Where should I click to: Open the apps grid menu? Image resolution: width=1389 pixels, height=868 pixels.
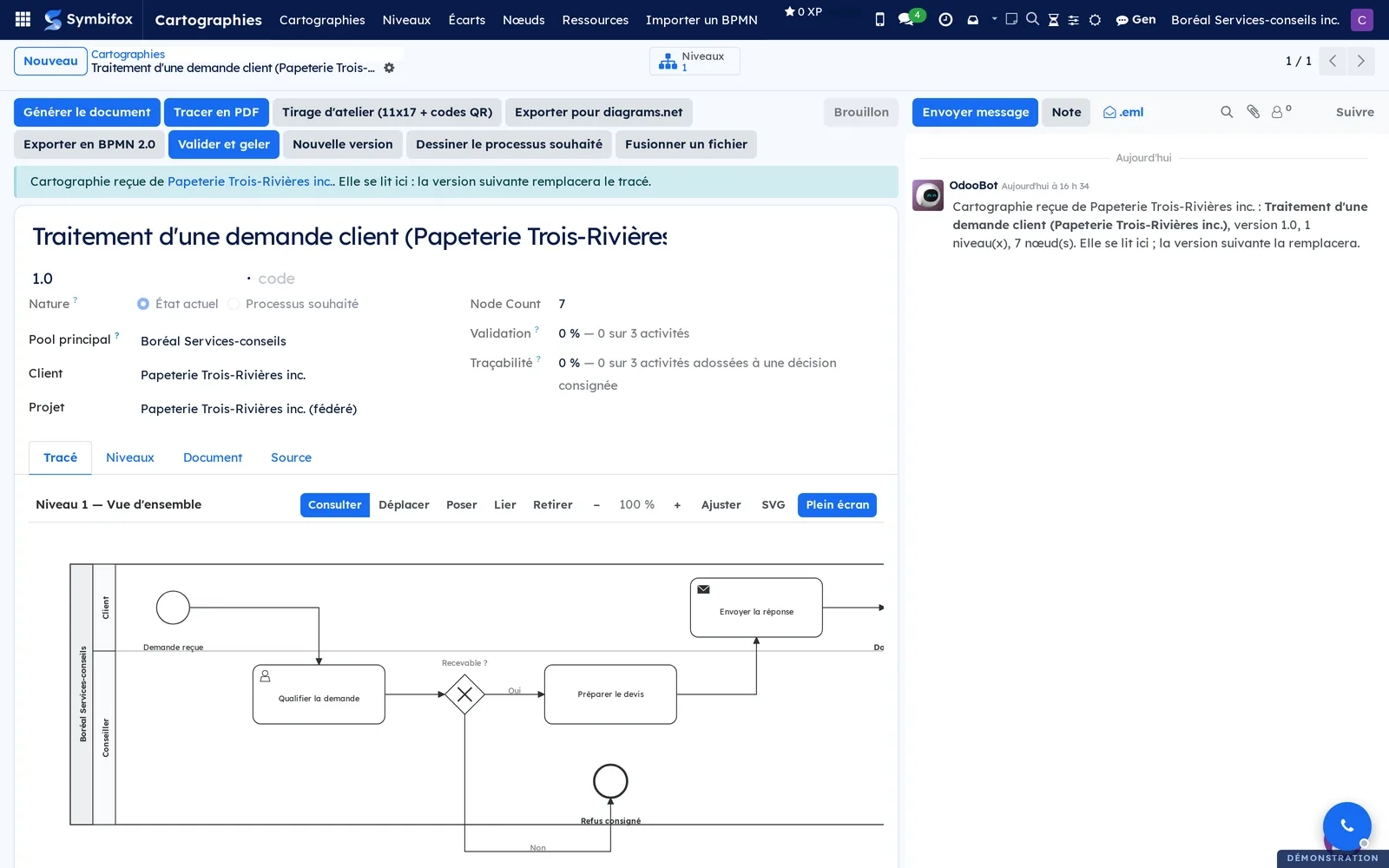23,19
